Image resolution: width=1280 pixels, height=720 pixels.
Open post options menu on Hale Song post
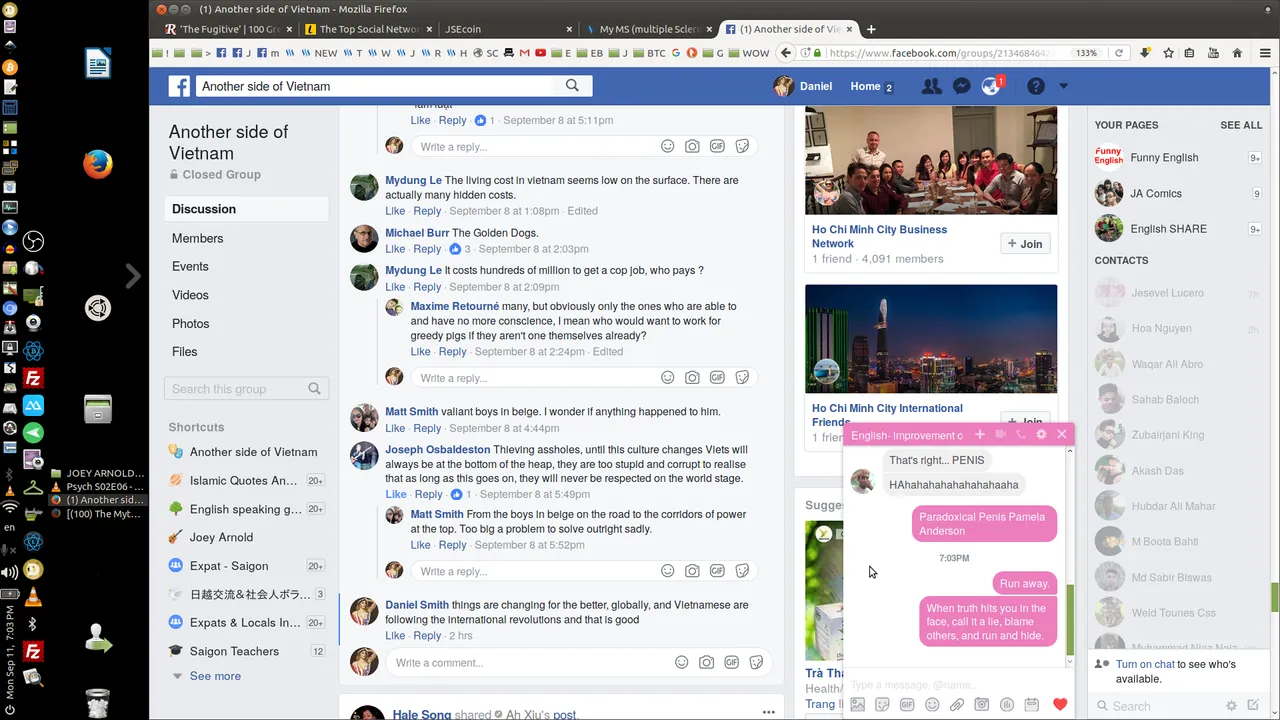coord(768,712)
